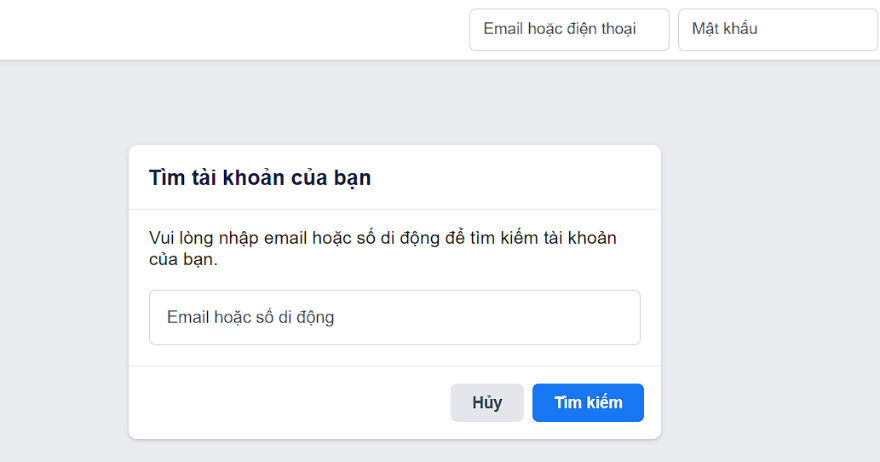880x462 pixels.
Task: Click the 'Email hoặc số di động' search field
Action: pos(394,318)
